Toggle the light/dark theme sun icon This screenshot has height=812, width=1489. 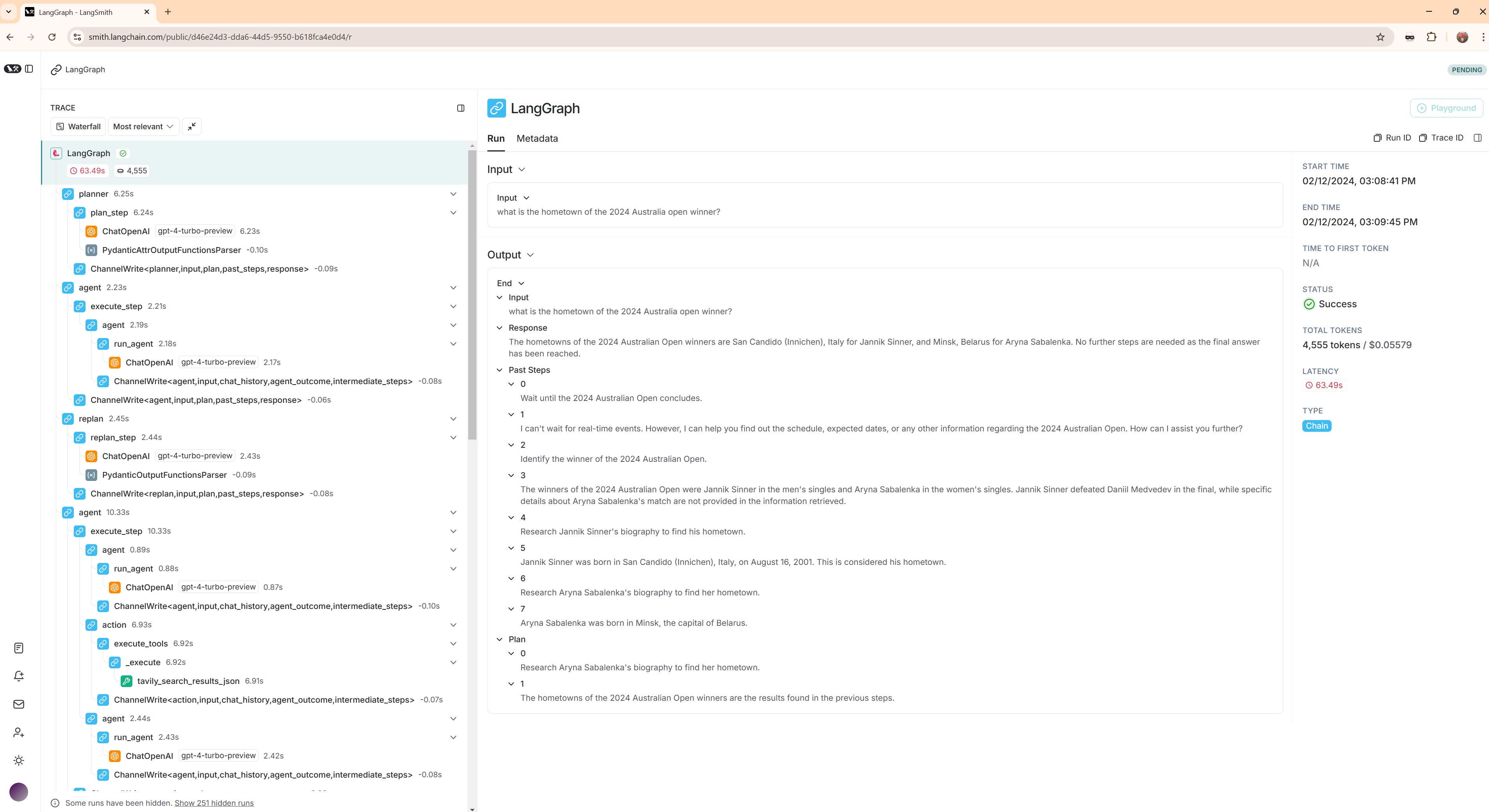pos(18,760)
